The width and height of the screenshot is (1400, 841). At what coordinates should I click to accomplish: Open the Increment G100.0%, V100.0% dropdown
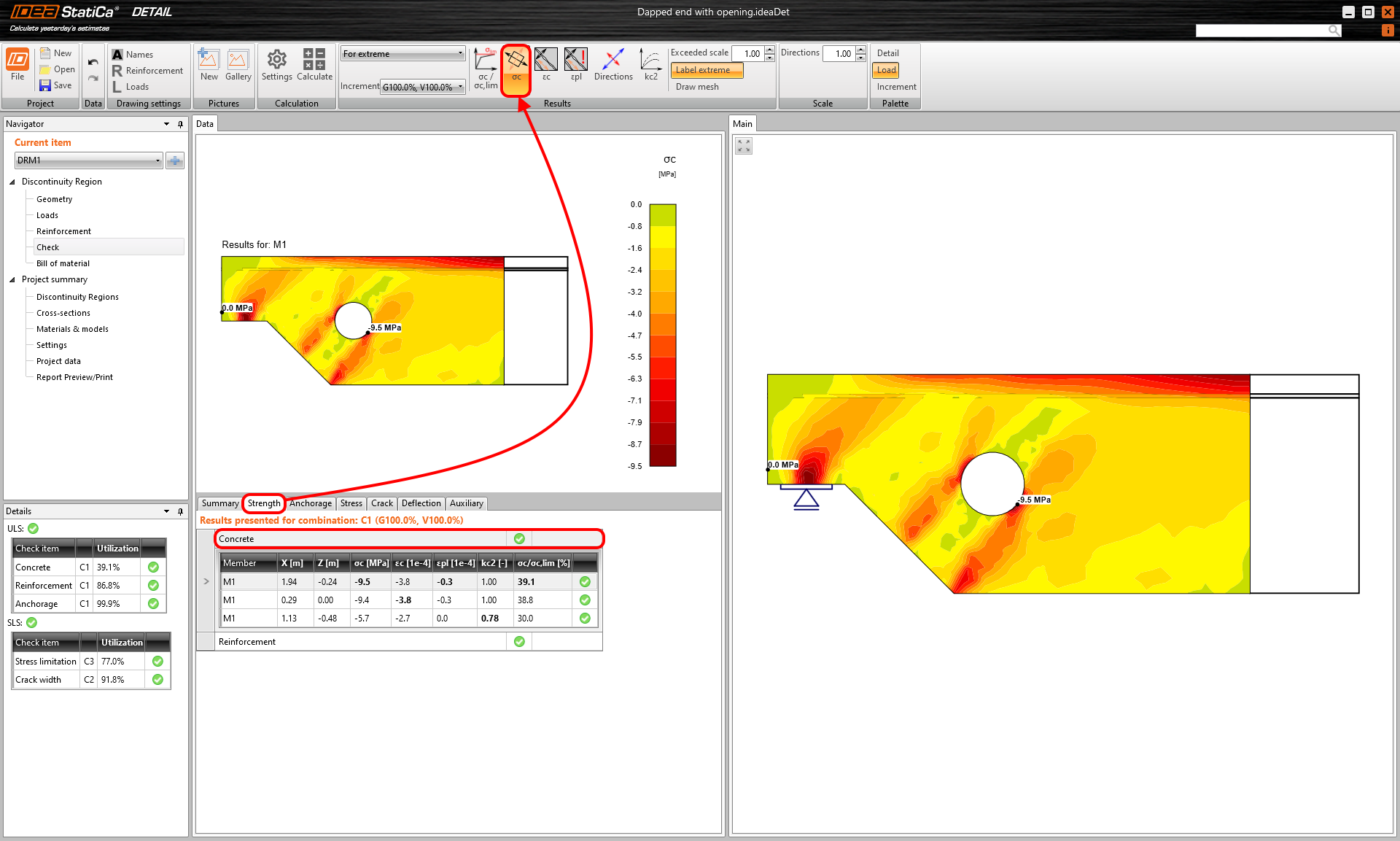(423, 87)
